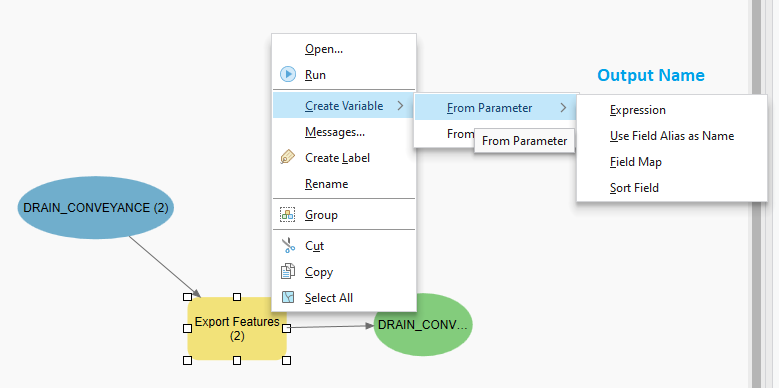This screenshot has width=779, height=392.
Task: Click the connector arrow into DRAIN_CONV... output
Action: click(330, 326)
